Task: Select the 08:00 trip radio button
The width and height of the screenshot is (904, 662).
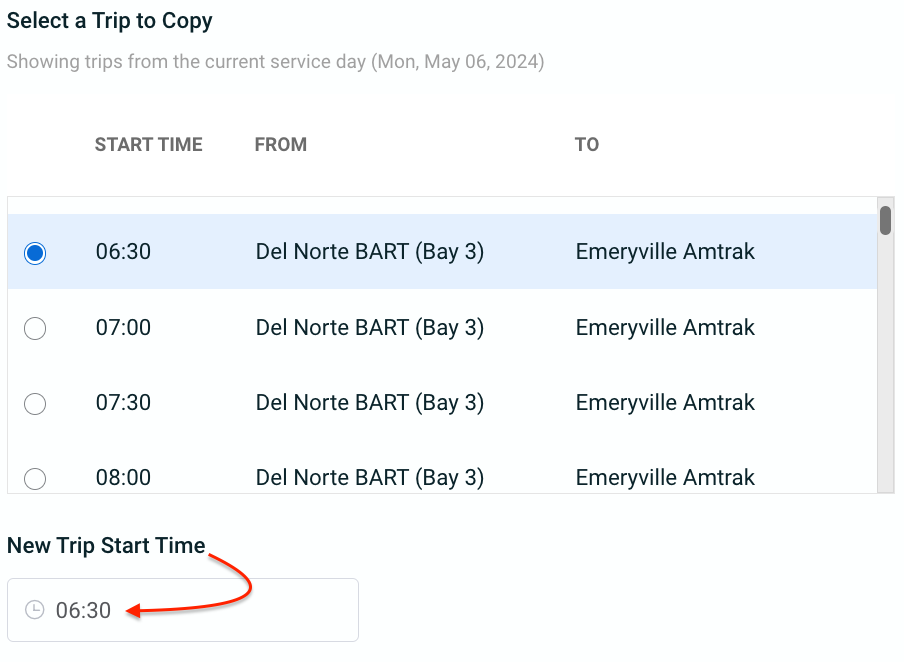Action: coord(35,478)
